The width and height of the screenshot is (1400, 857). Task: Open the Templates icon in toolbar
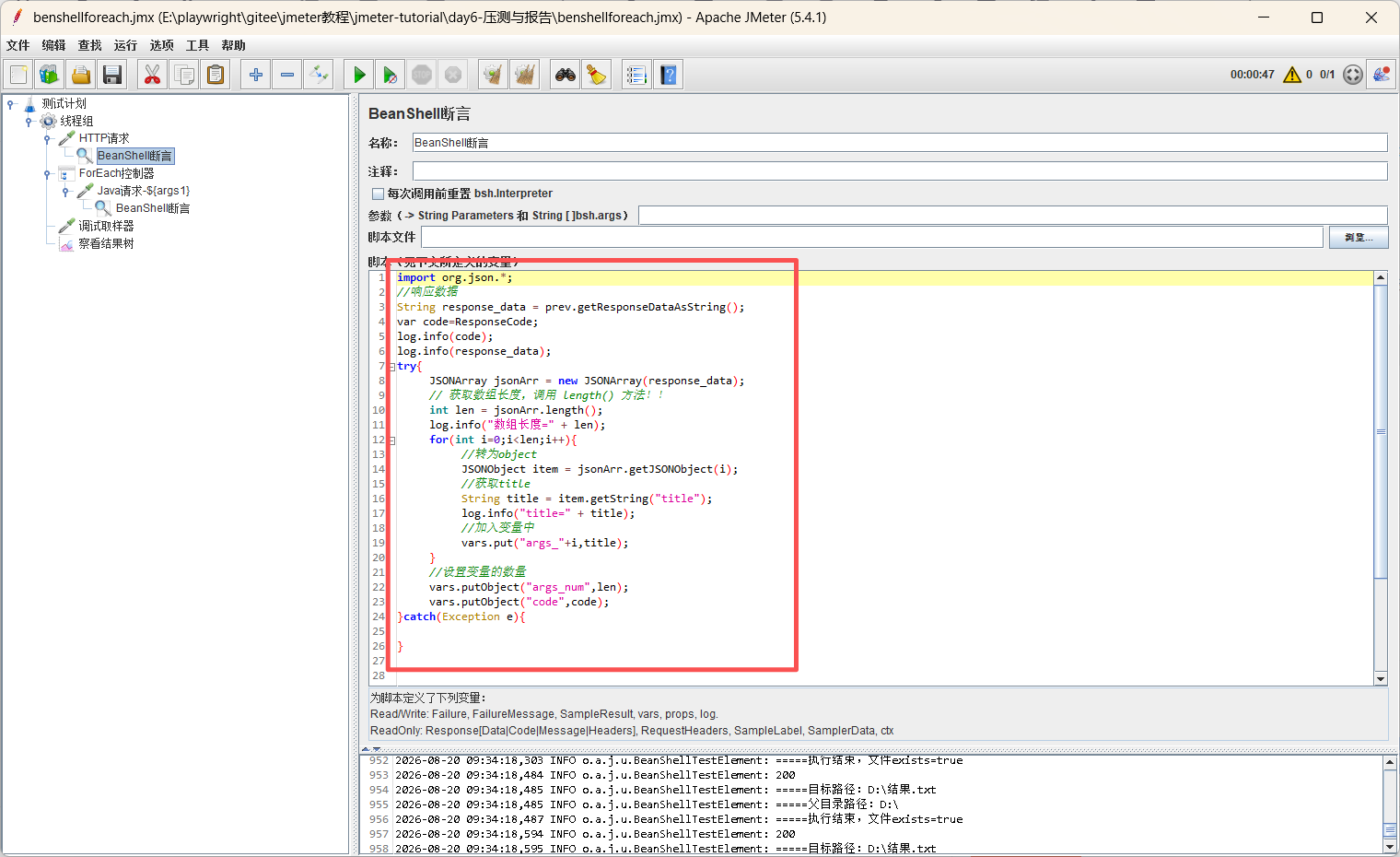(x=50, y=75)
